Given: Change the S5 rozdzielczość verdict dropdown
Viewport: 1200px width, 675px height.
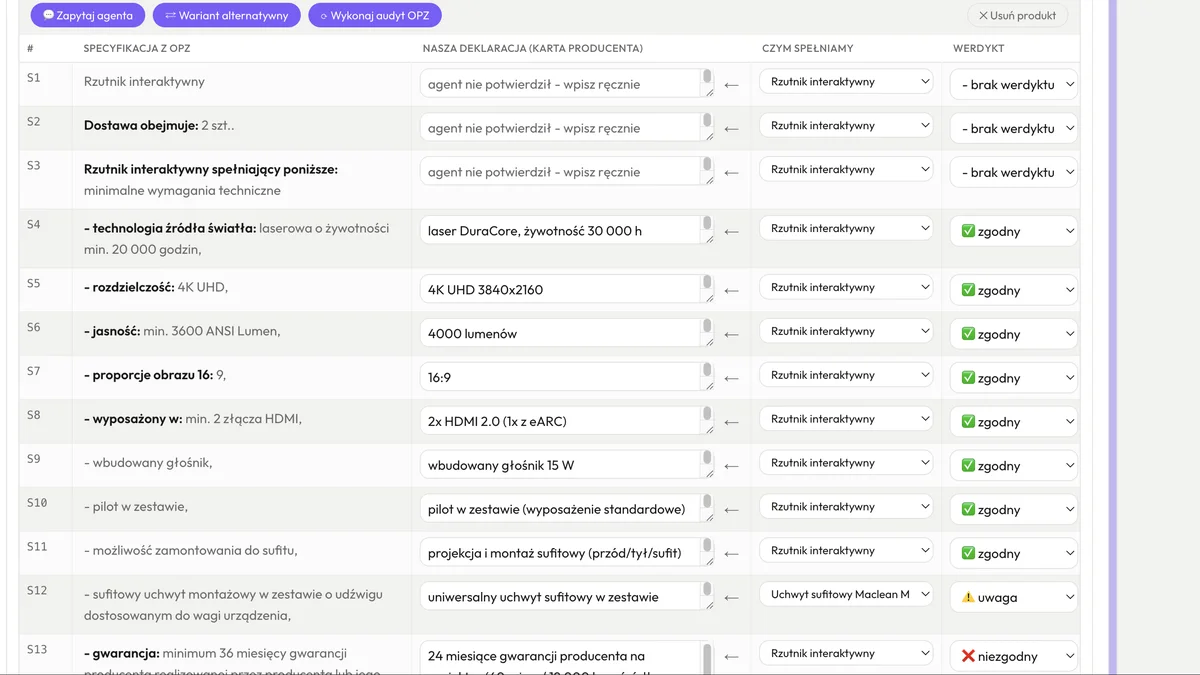Looking at the screenshot, I should click(x=1014, y=290).
